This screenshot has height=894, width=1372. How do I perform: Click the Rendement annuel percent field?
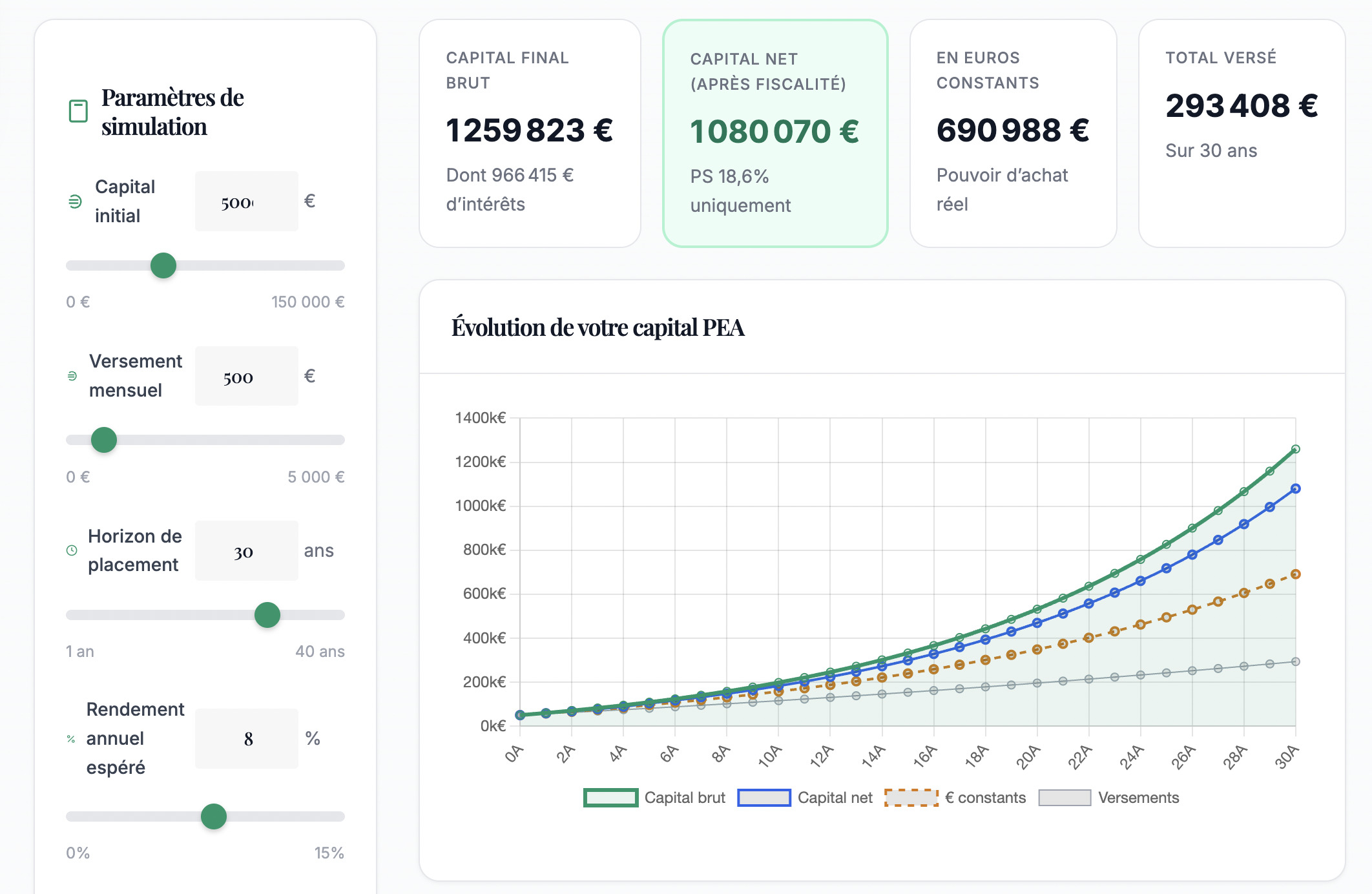point(247,738)
